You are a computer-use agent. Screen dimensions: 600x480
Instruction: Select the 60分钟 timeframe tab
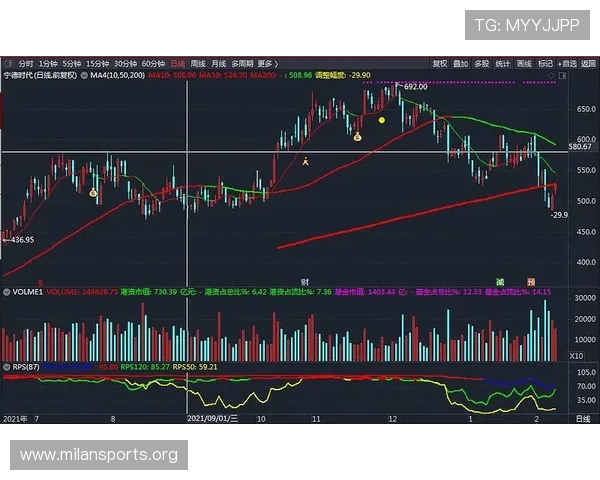(x=153, y=62)
